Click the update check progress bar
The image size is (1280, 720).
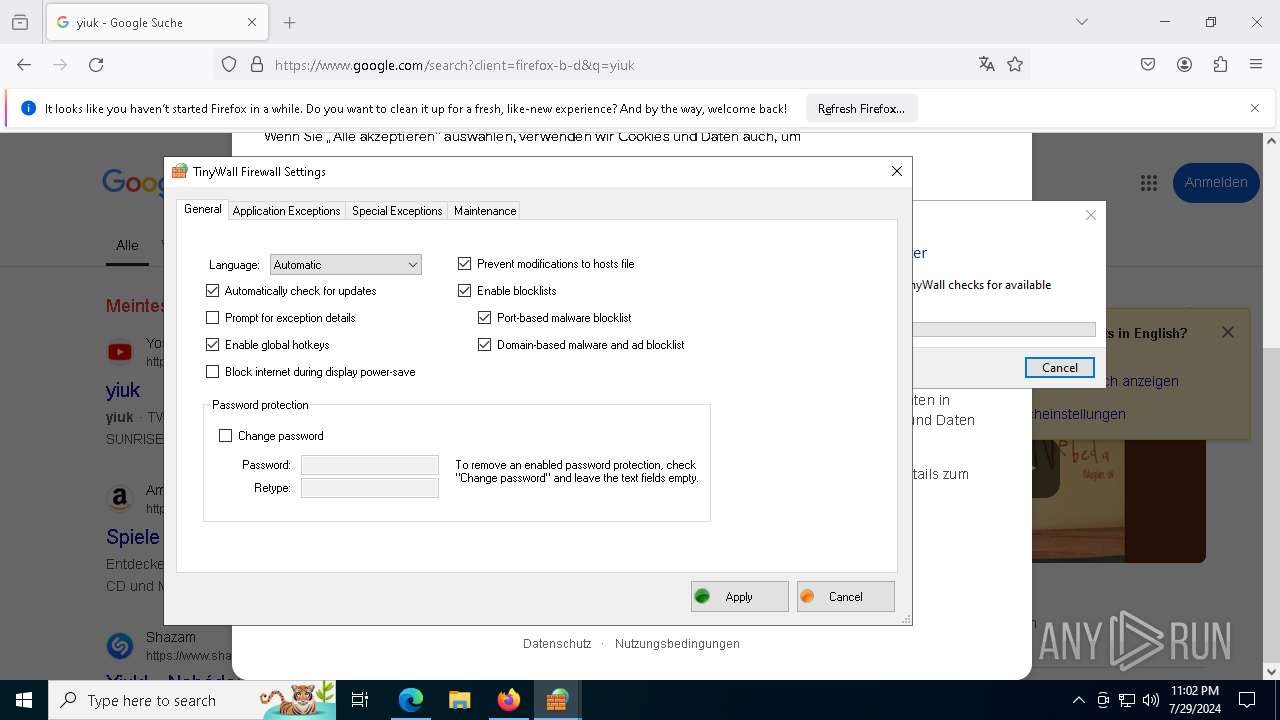[x=1004, y=329]
